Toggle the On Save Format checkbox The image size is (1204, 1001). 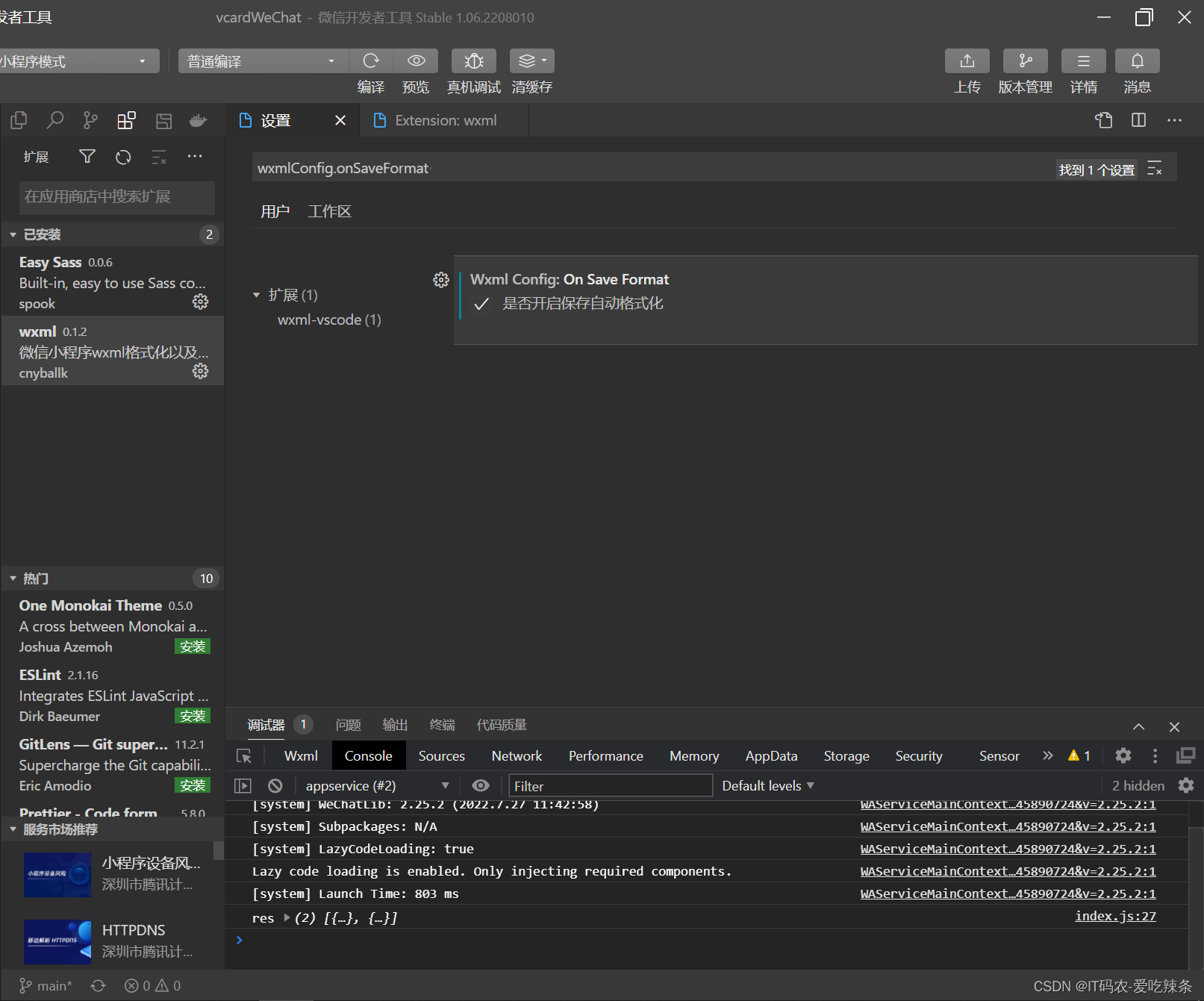tap(481, 304)
